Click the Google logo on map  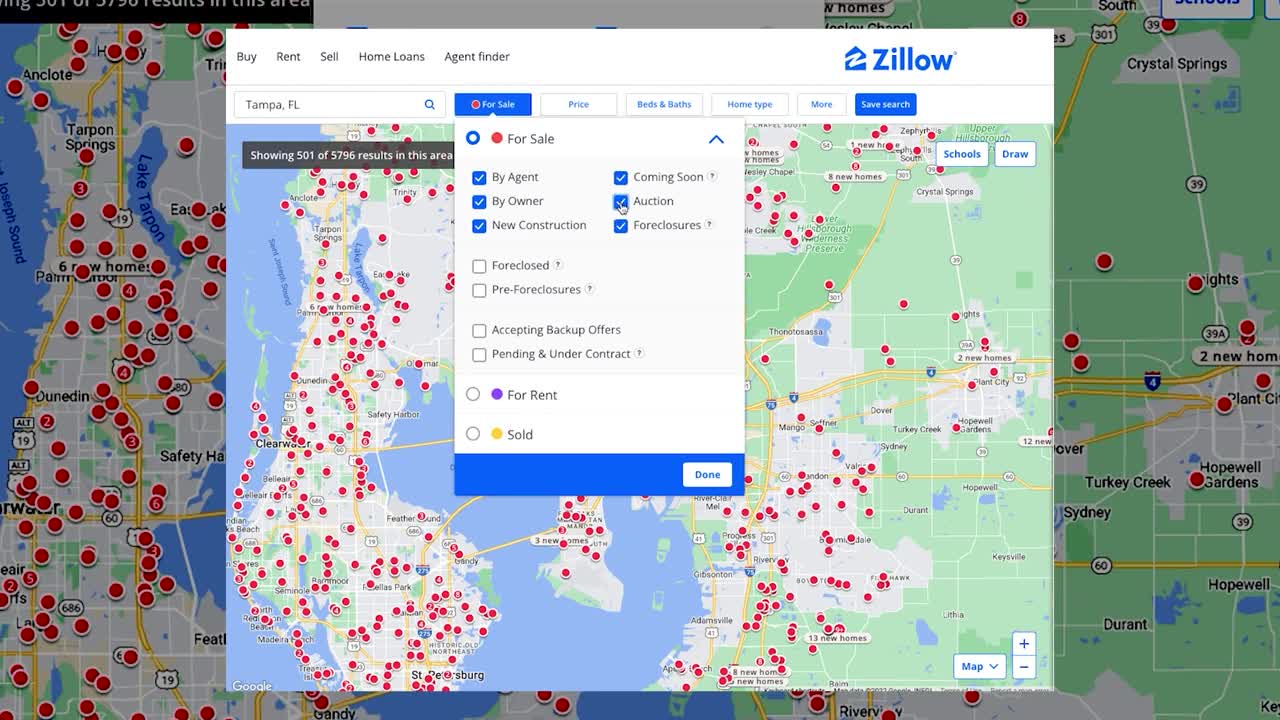coord(252,686)
